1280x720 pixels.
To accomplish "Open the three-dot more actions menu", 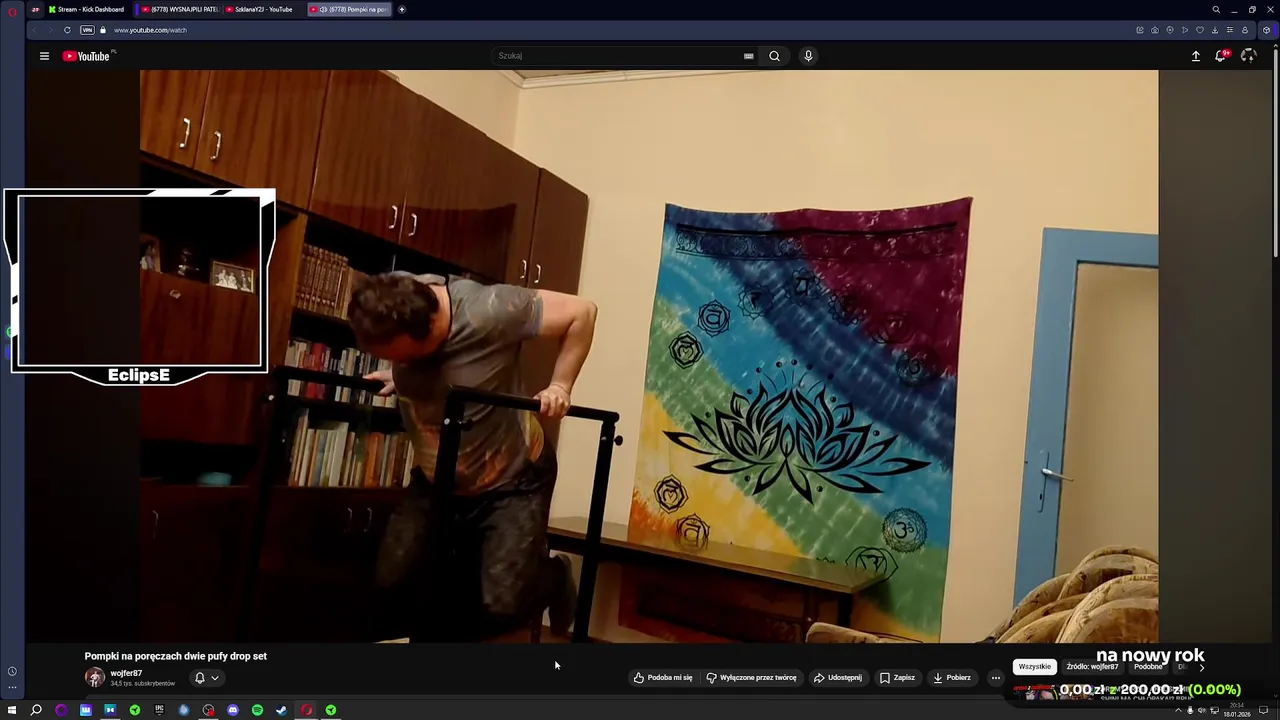I will pyautogui.click(x=995, y=677).
